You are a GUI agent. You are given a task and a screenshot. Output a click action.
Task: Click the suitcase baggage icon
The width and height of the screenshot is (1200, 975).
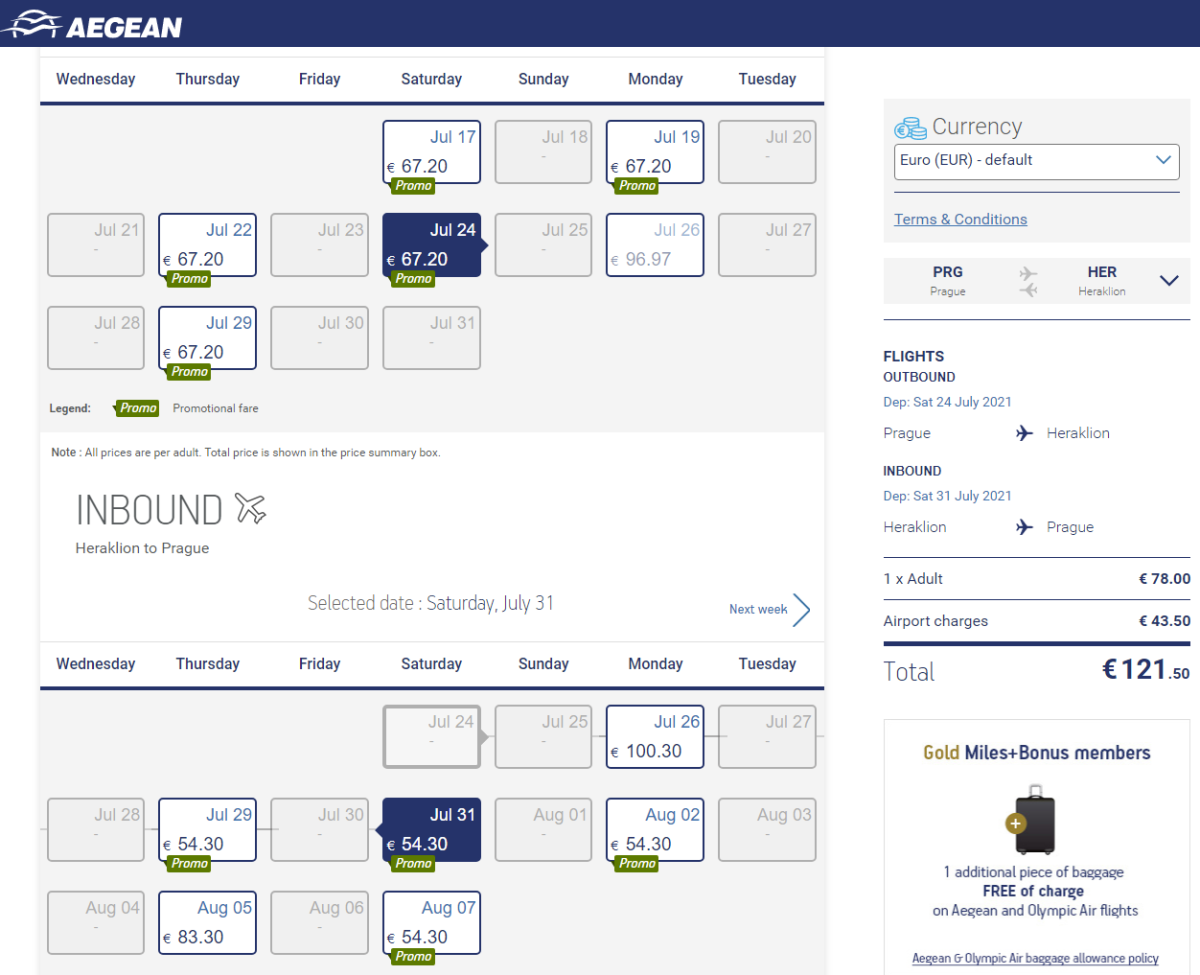coord(1034,820)
